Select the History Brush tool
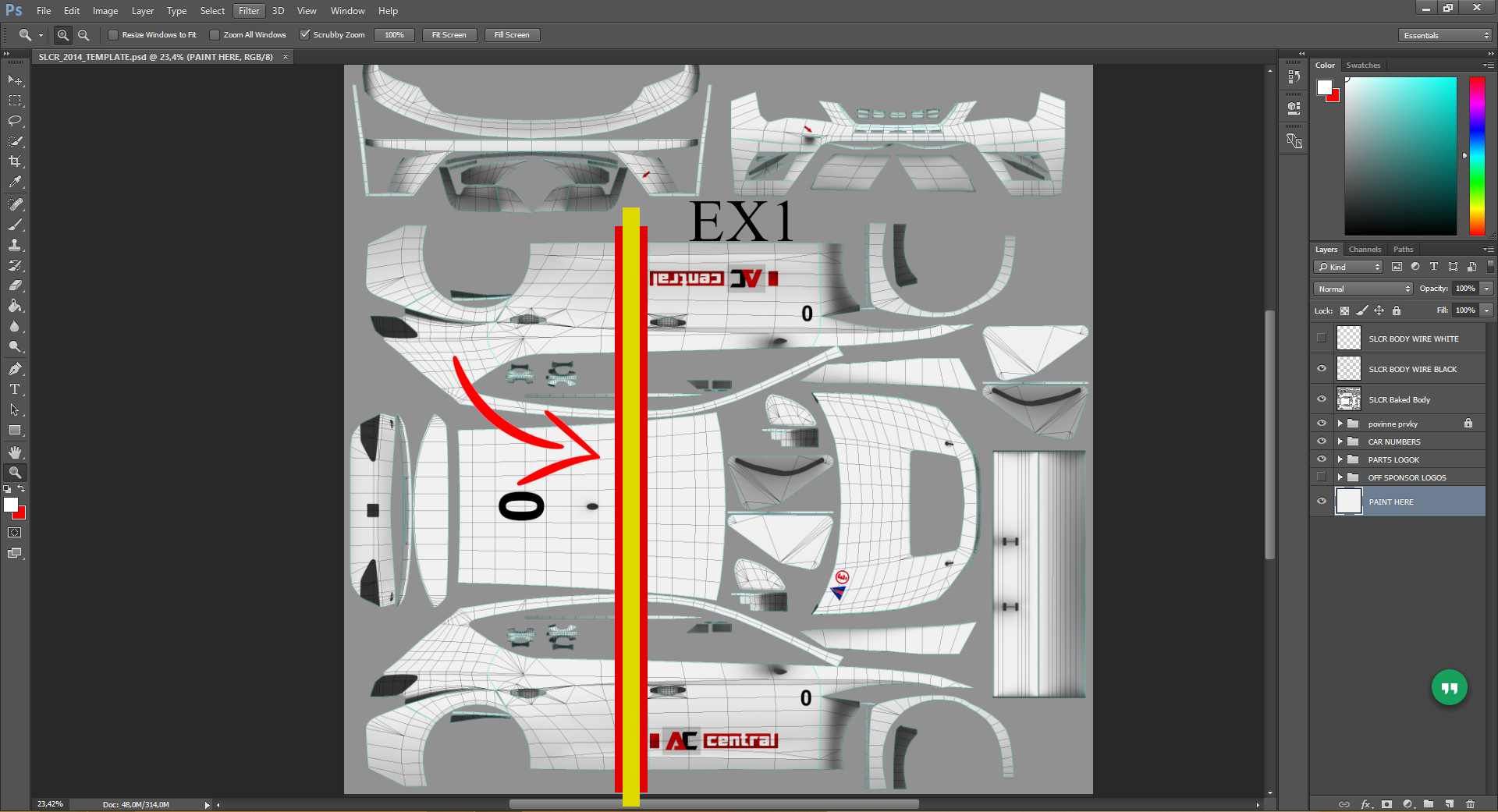 [15, 265]
